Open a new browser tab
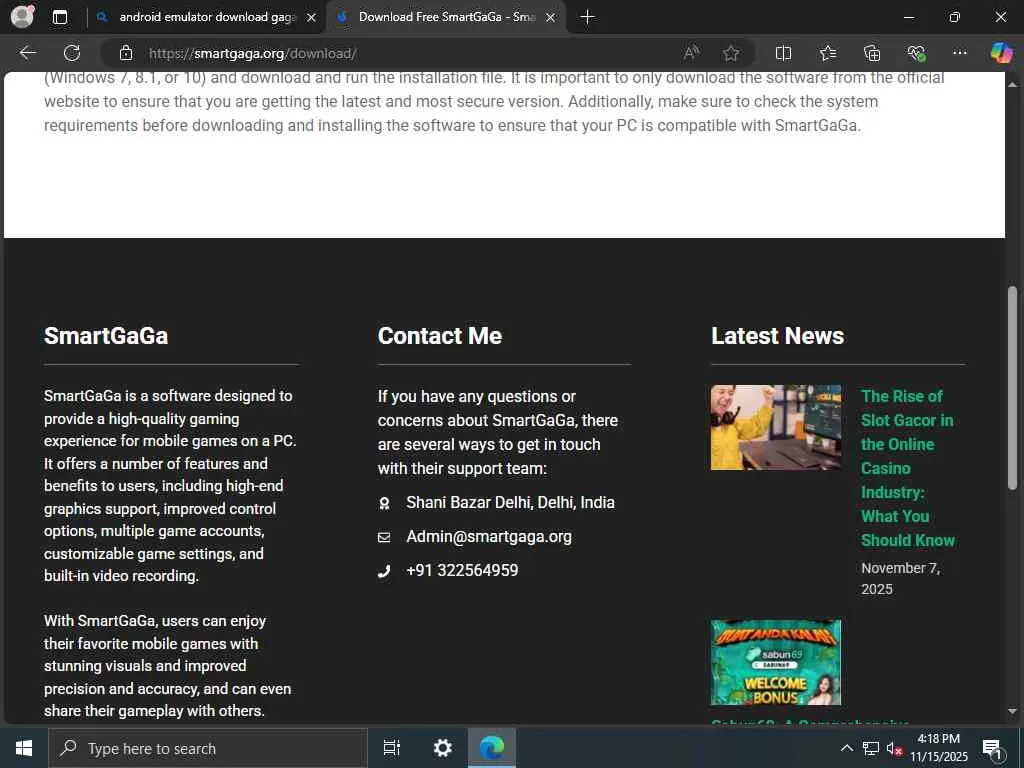 coord(587,17)
